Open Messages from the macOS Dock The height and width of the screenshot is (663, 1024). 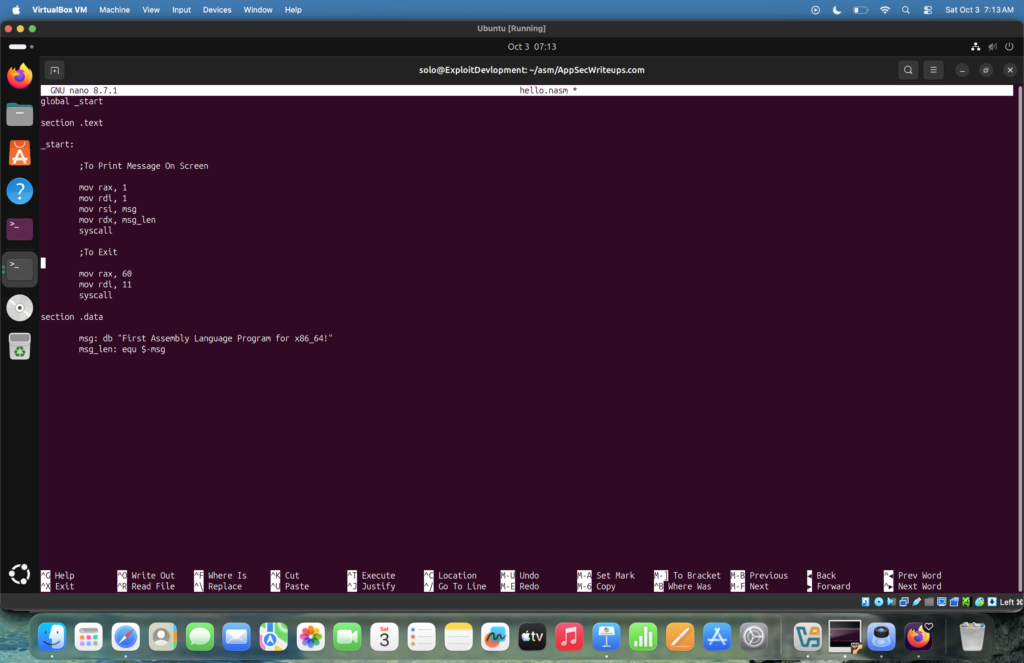199,636
